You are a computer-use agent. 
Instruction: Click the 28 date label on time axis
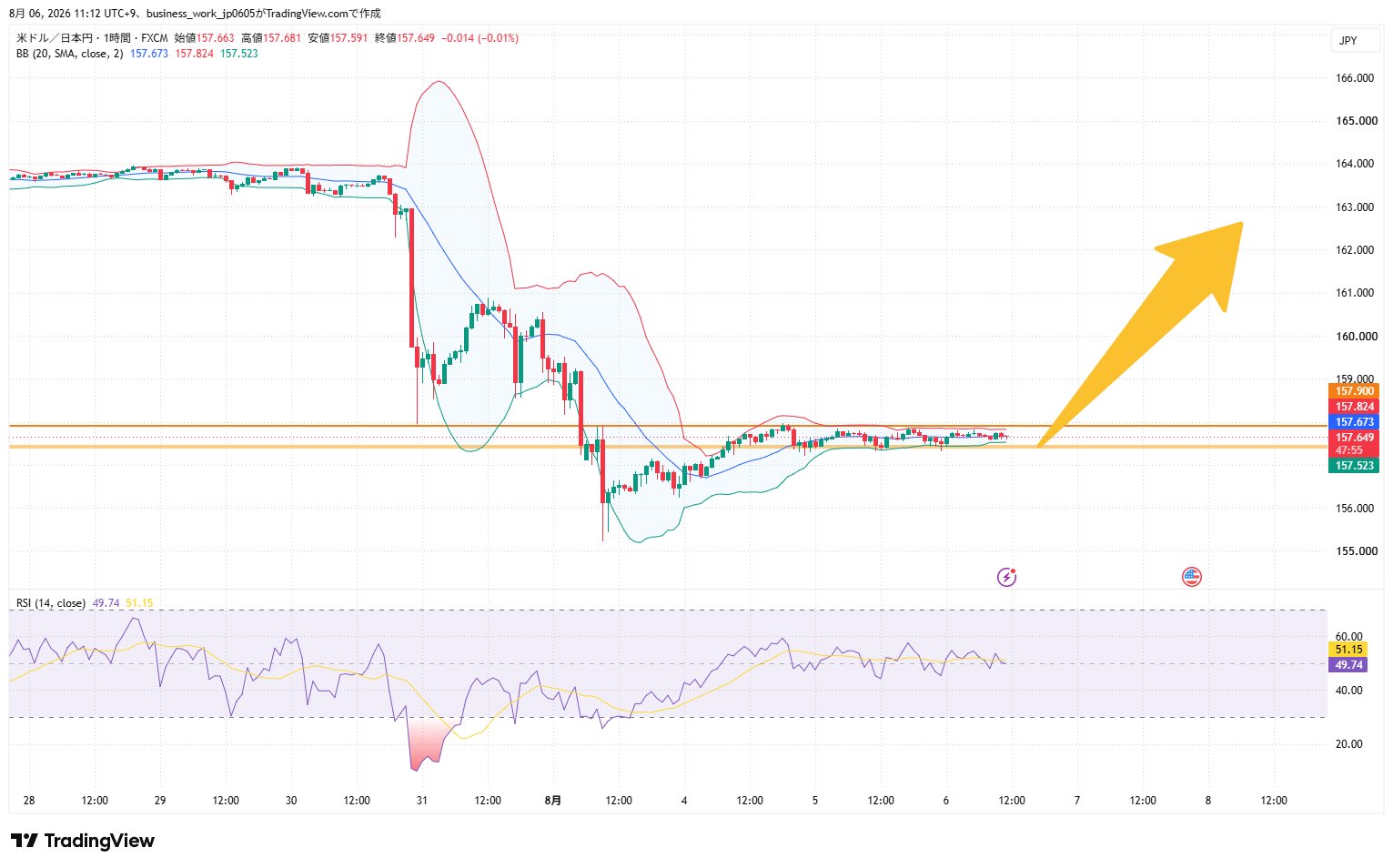tap(29, 801)
